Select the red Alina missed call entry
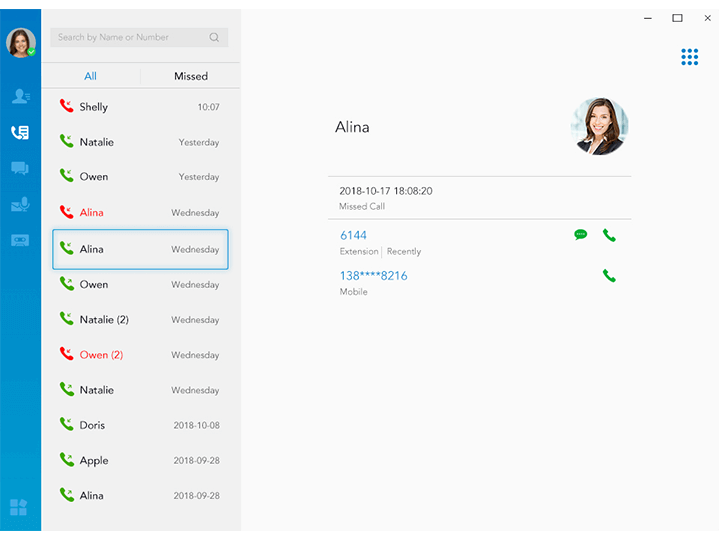The height and width of the screenshot is (539, 719). click(x=140, y=212)
